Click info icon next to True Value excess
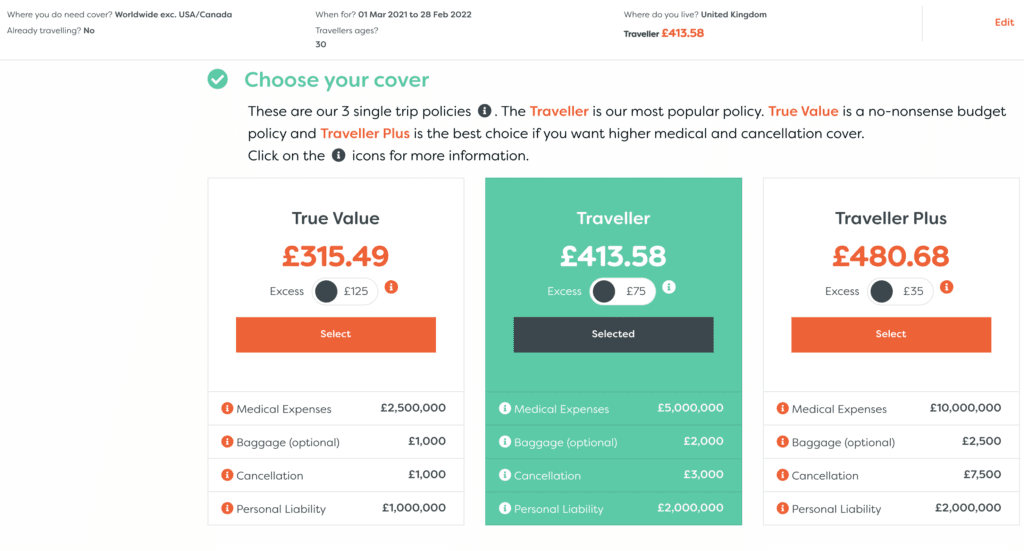The height and width of the screenshot is (551, 1024). point(391,287)
